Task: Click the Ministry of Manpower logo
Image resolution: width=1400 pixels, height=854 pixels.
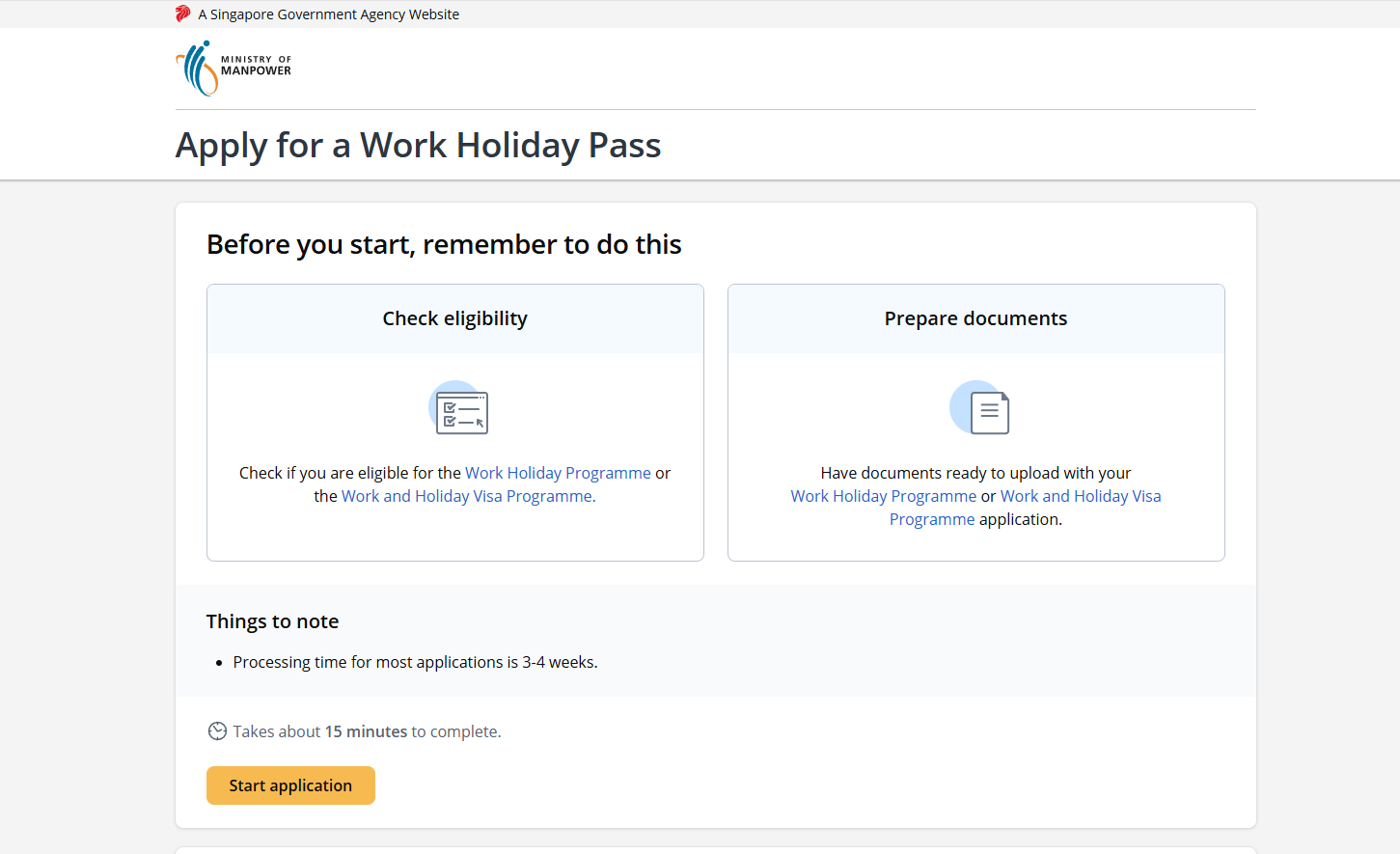Action: coord(233,68)
